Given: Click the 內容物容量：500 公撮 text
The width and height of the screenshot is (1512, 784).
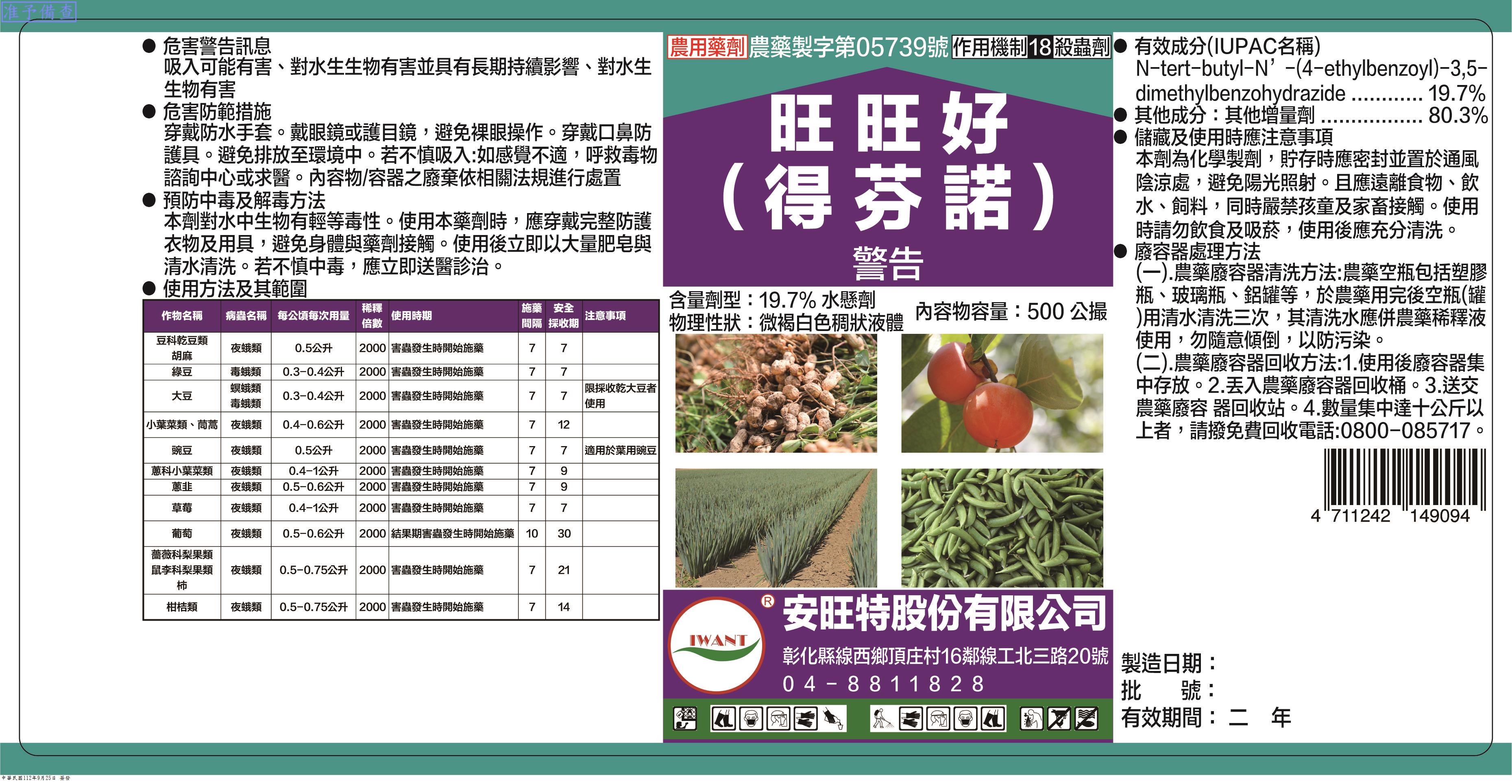Looking at the screenshot, I should coord(1011,311).
